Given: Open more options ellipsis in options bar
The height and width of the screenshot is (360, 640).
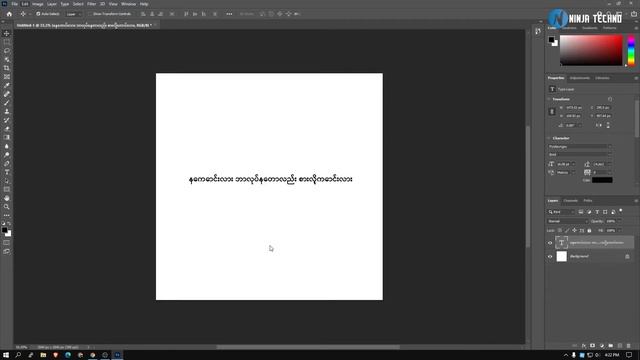Looking at the screenshot, I should click(x=229, y=14).
